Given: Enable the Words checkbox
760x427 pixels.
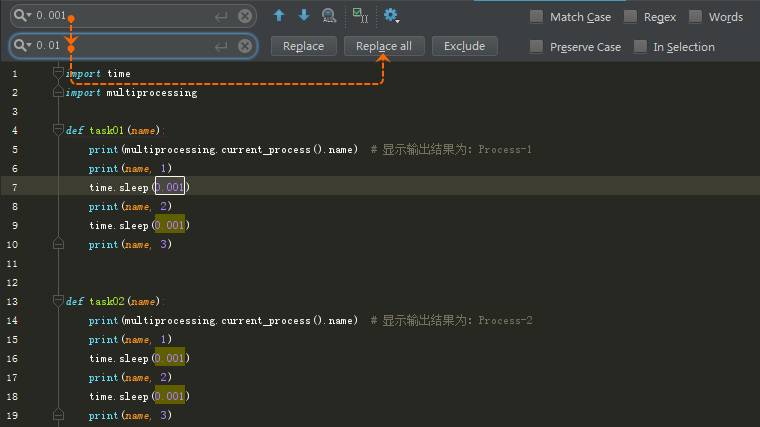Looking at the screenshot, I should click(695, 17).
